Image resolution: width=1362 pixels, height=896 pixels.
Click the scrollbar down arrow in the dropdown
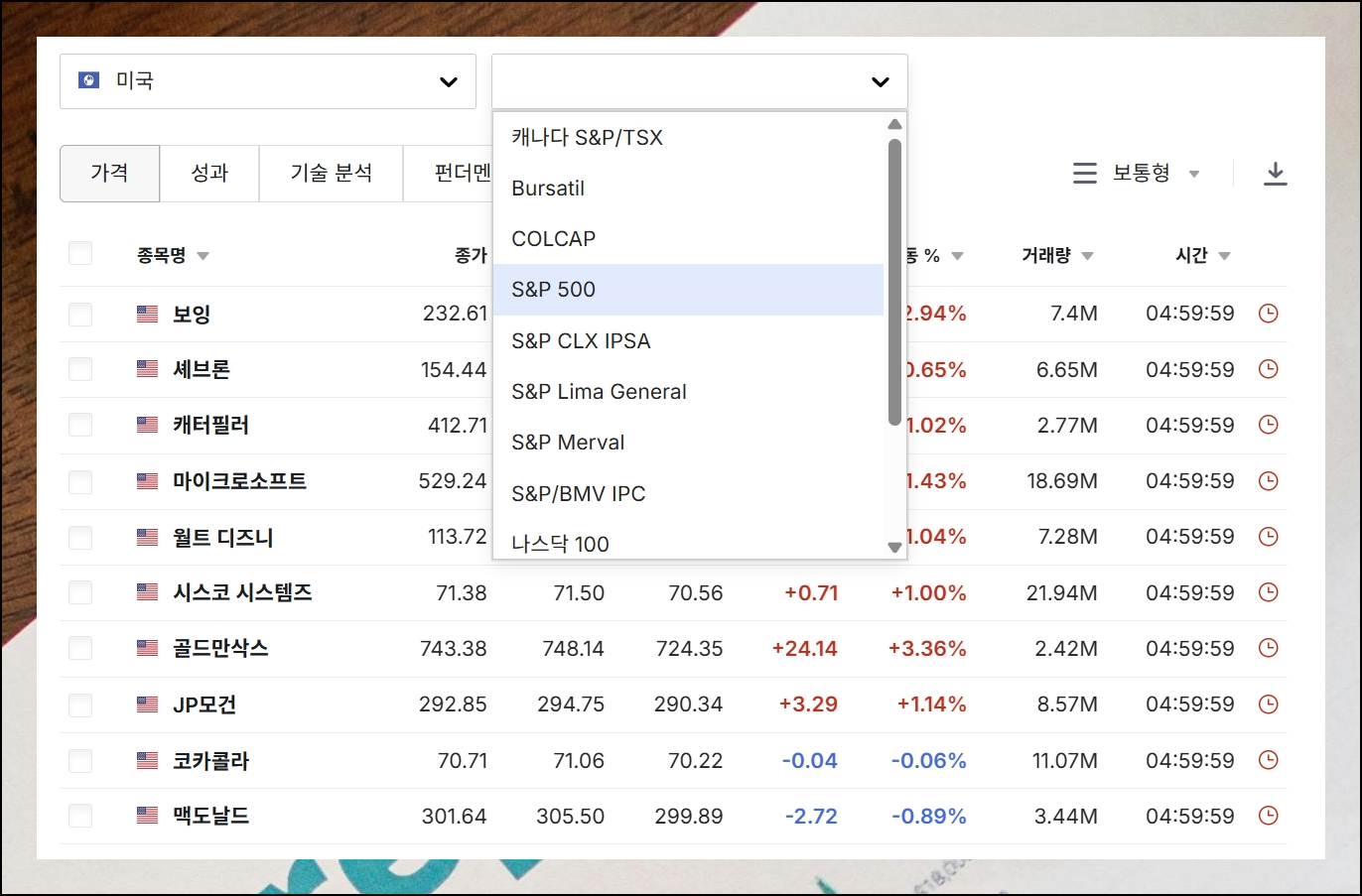pyautogui.click(x=894, y=547)
